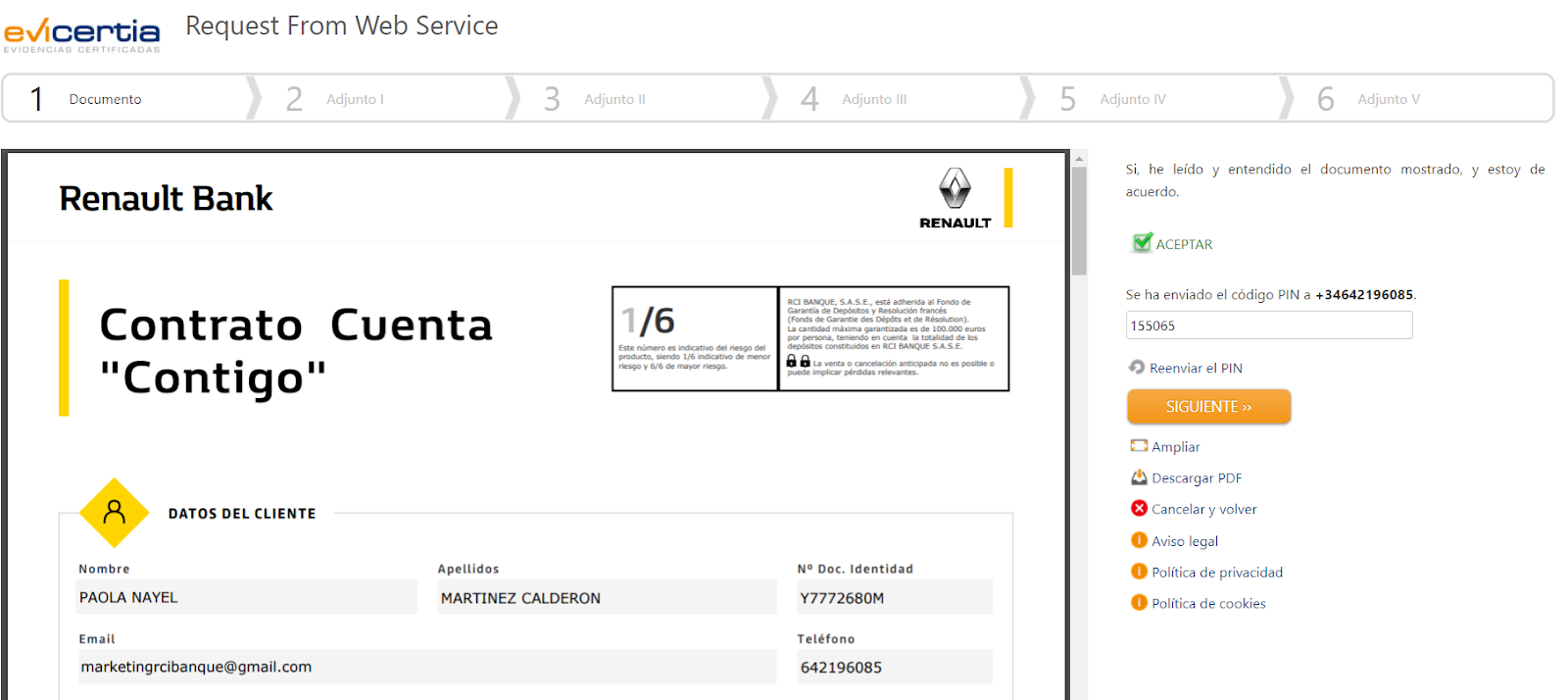This screenshot has width=1568, height=700.
Task: Click the Reenviar el PIN refresh icon
Action: pyautogui.click(x=1137, y=367)
